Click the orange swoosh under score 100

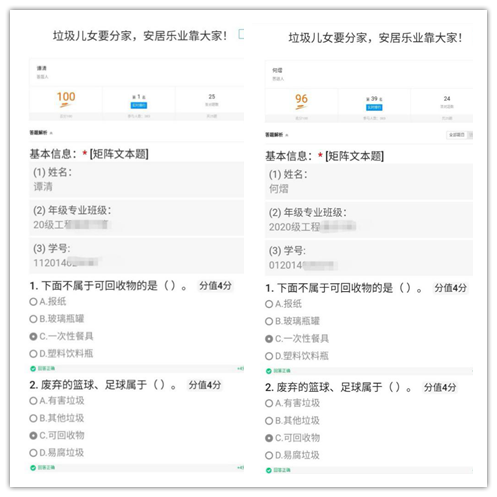coord(65,105)
